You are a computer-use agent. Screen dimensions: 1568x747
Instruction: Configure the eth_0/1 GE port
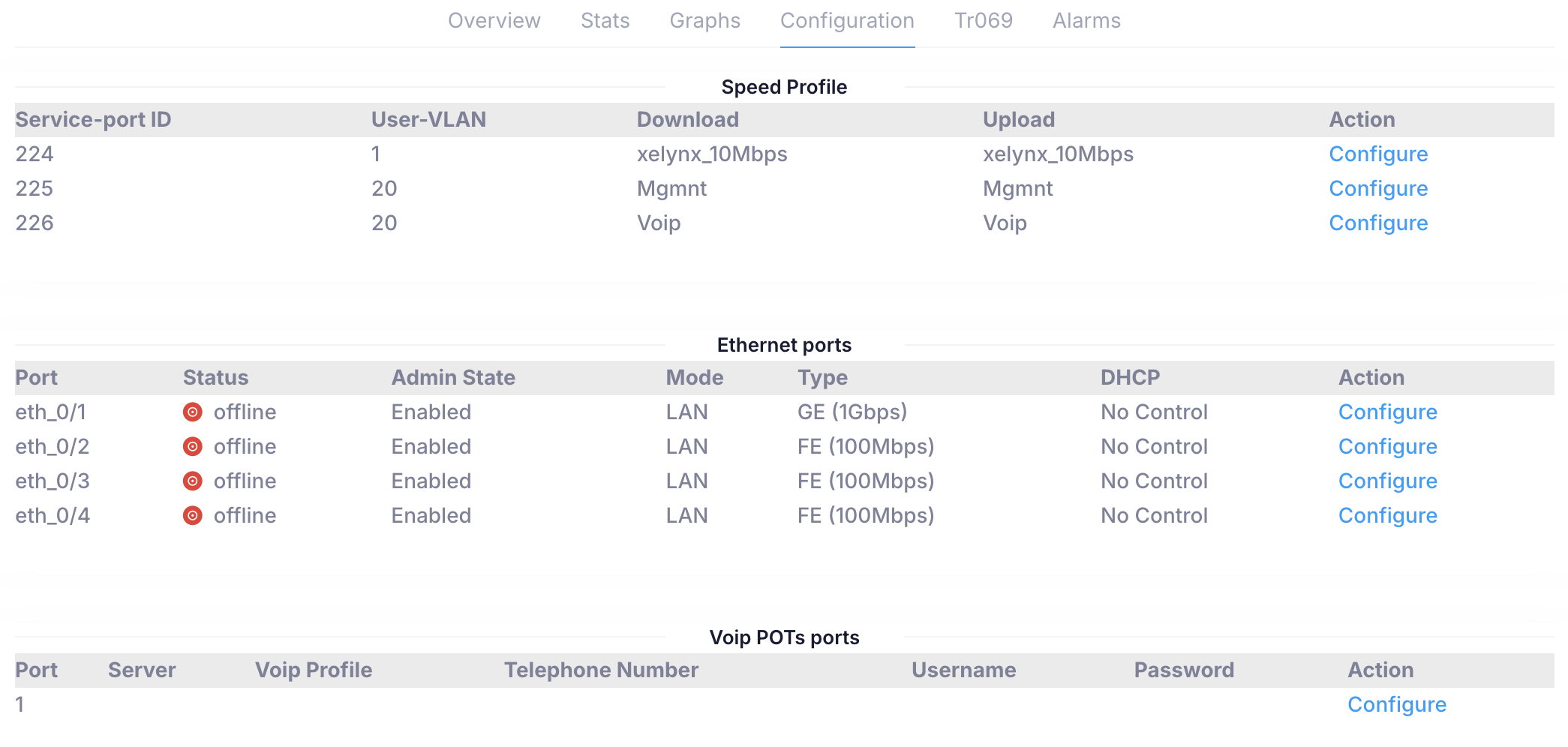tap(1387, 412)
